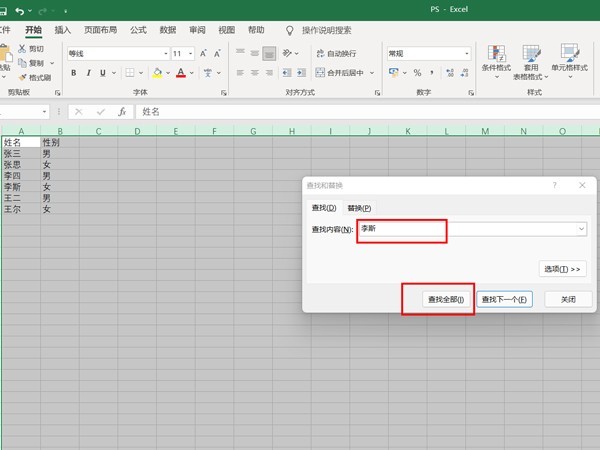Viewport: 600px width, 450px height.
Task: Open the 插入 ribbon tab
Action: click(x=63, y=31)
